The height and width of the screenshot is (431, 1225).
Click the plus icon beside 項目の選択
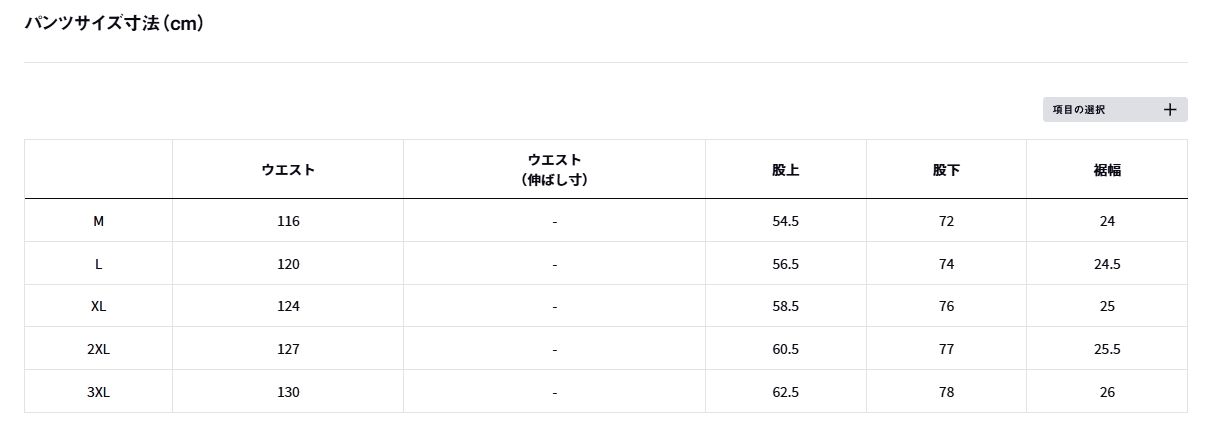1170,110
